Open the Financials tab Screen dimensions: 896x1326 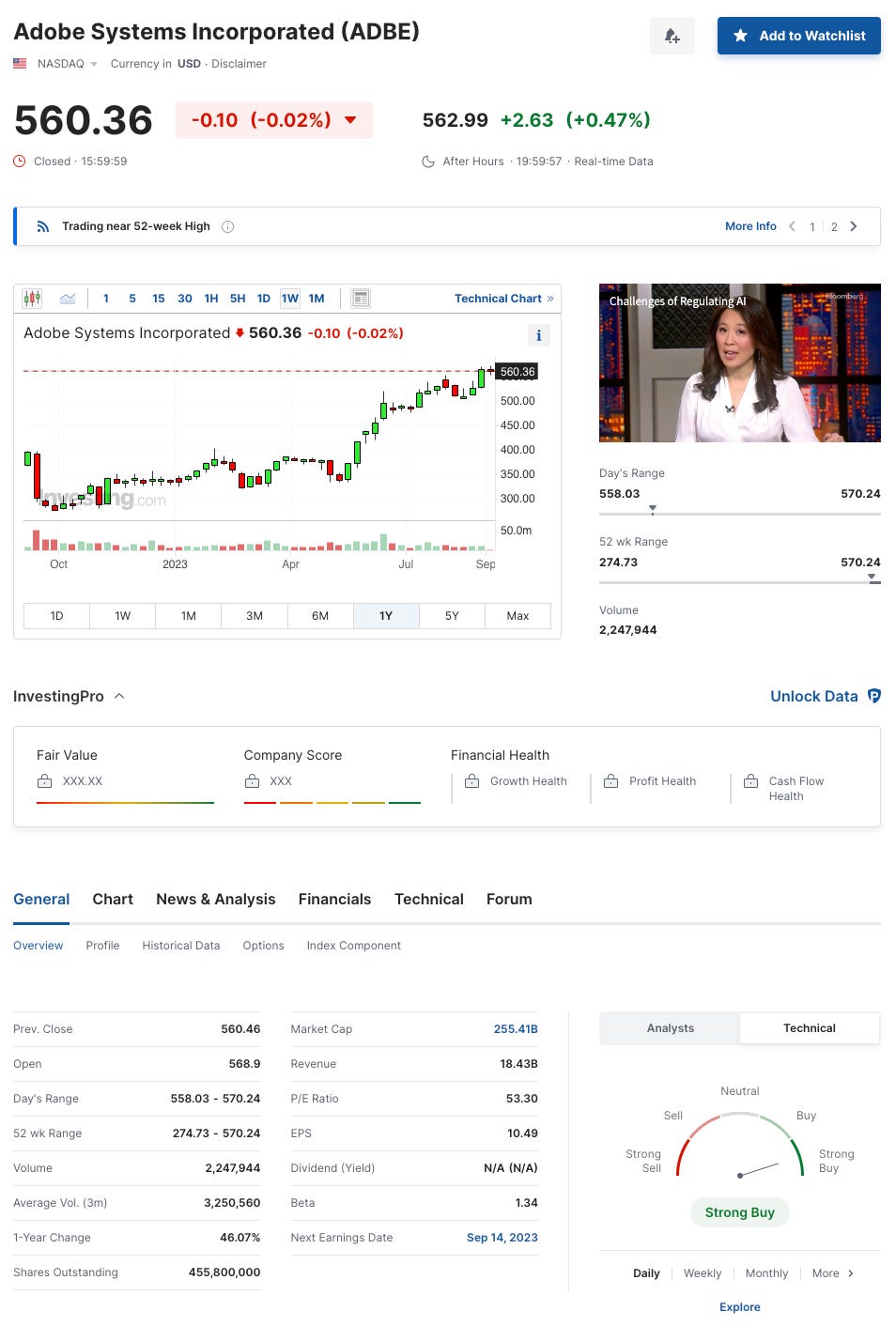[x=334, y=899]
